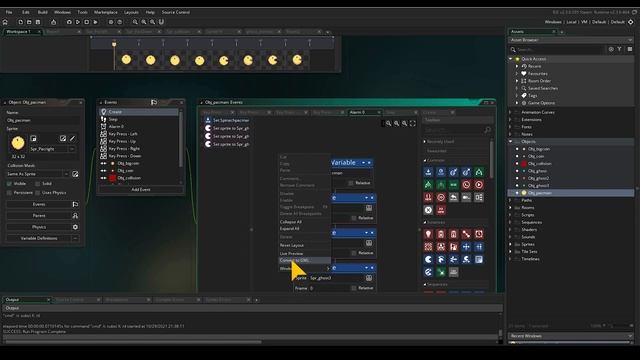Image resolution: width=640 pixels, height=360 pixels.
Task: Click the zoom out icon in Events editor
Action: click(389, 123)
